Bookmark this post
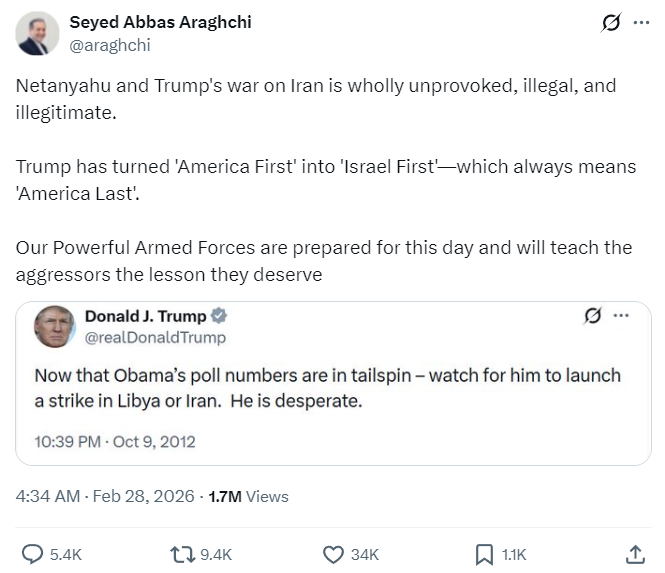The width and height of the screenshot is (665, 573). [484, 553]
